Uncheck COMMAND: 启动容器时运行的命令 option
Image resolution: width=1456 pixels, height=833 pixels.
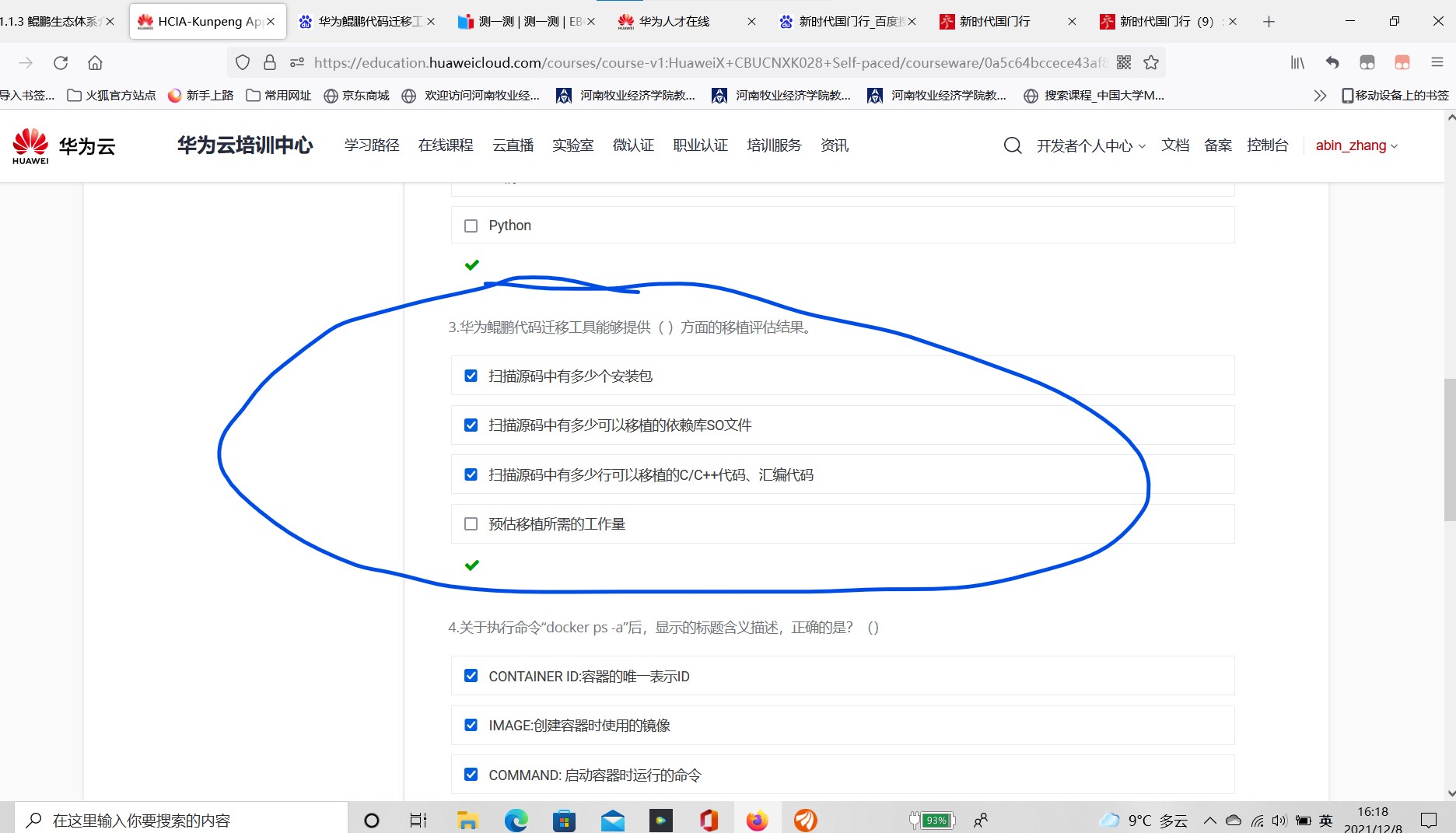pos(471,774)
